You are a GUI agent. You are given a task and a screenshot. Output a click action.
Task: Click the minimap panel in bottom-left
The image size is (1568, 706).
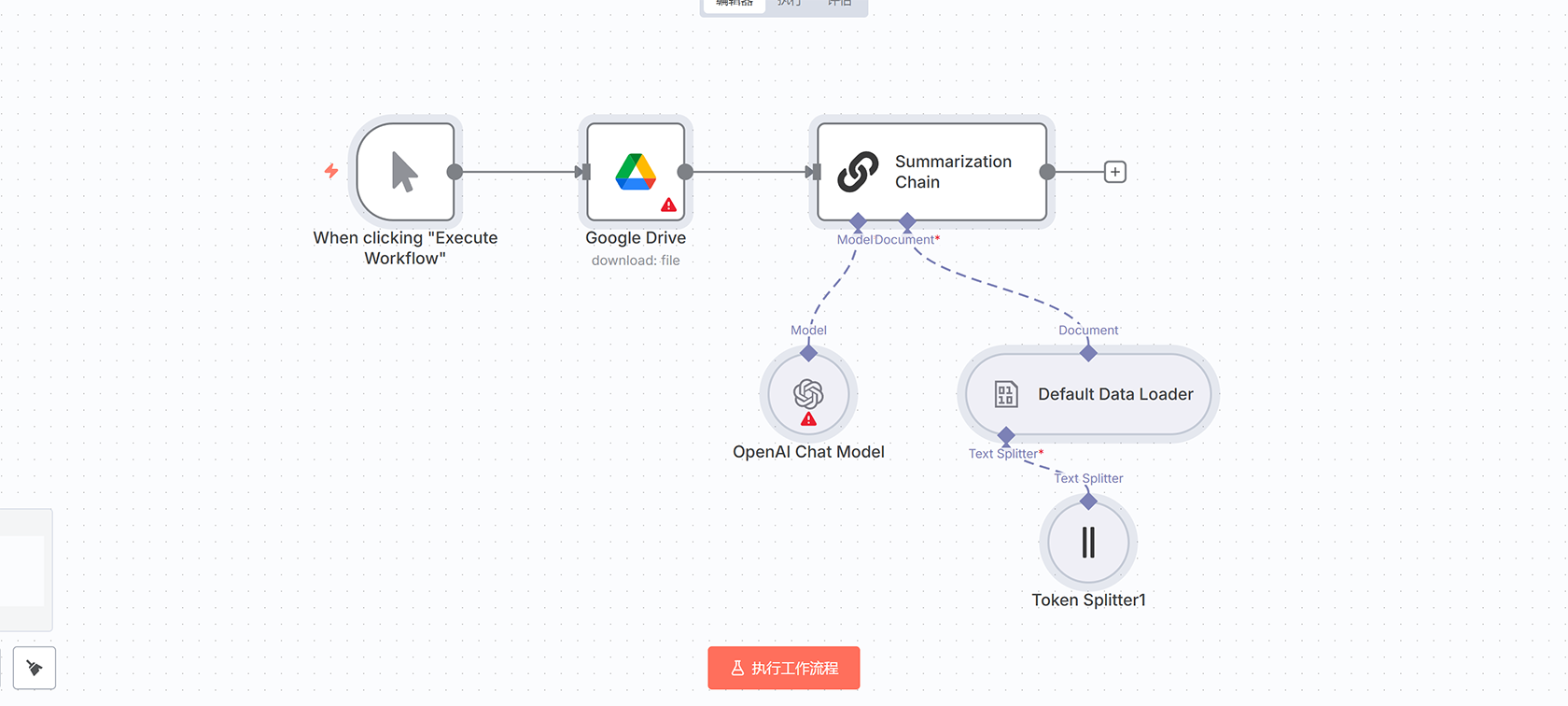(x=24, y=570)
